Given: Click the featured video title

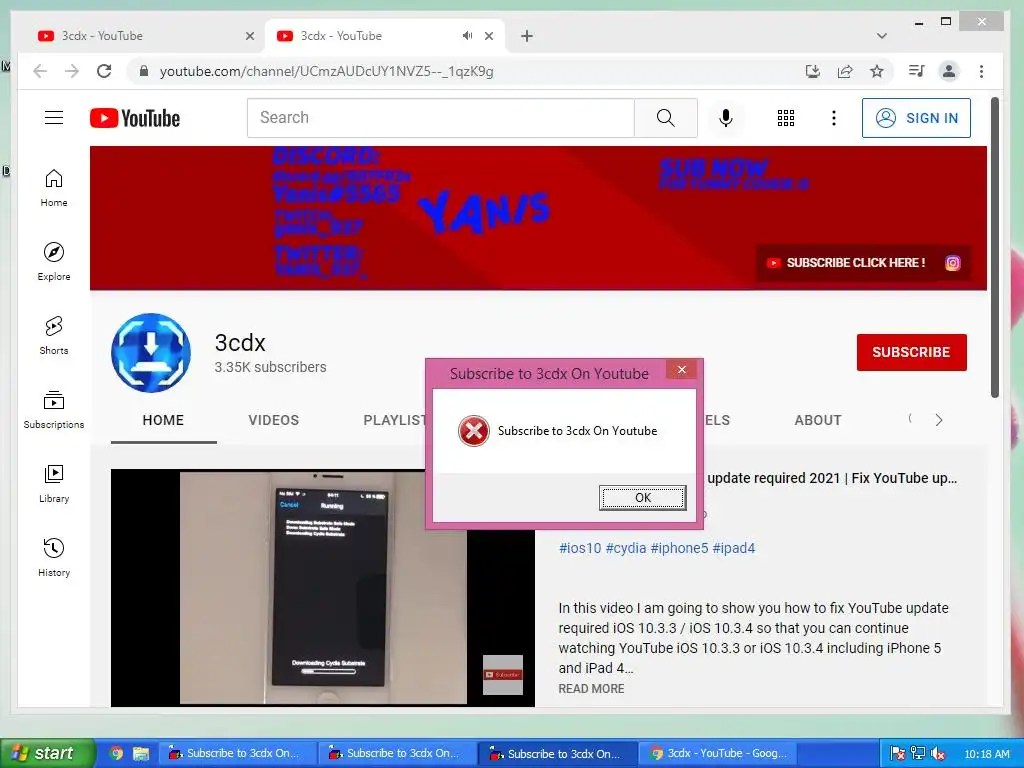Looking at the screenshot, I should pyautogui.click(x=832, y=478).
